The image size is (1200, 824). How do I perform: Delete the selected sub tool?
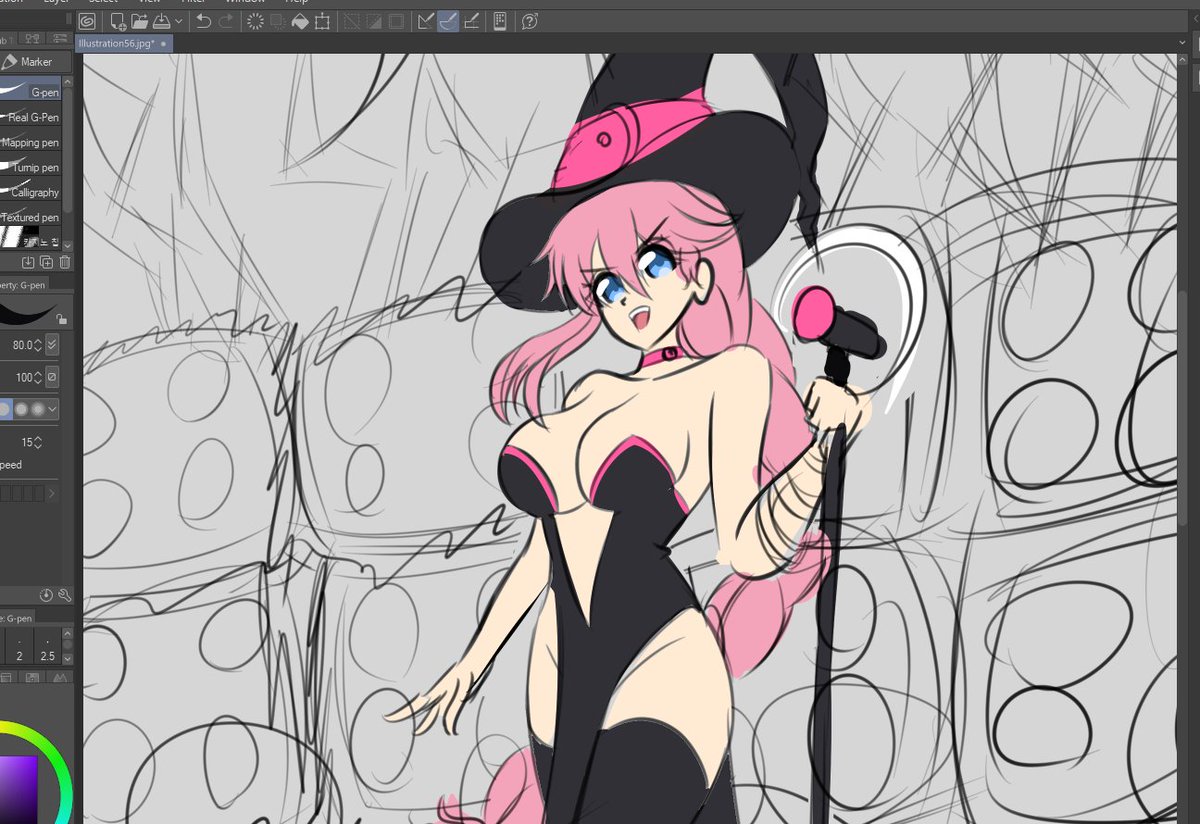(64, 262)
